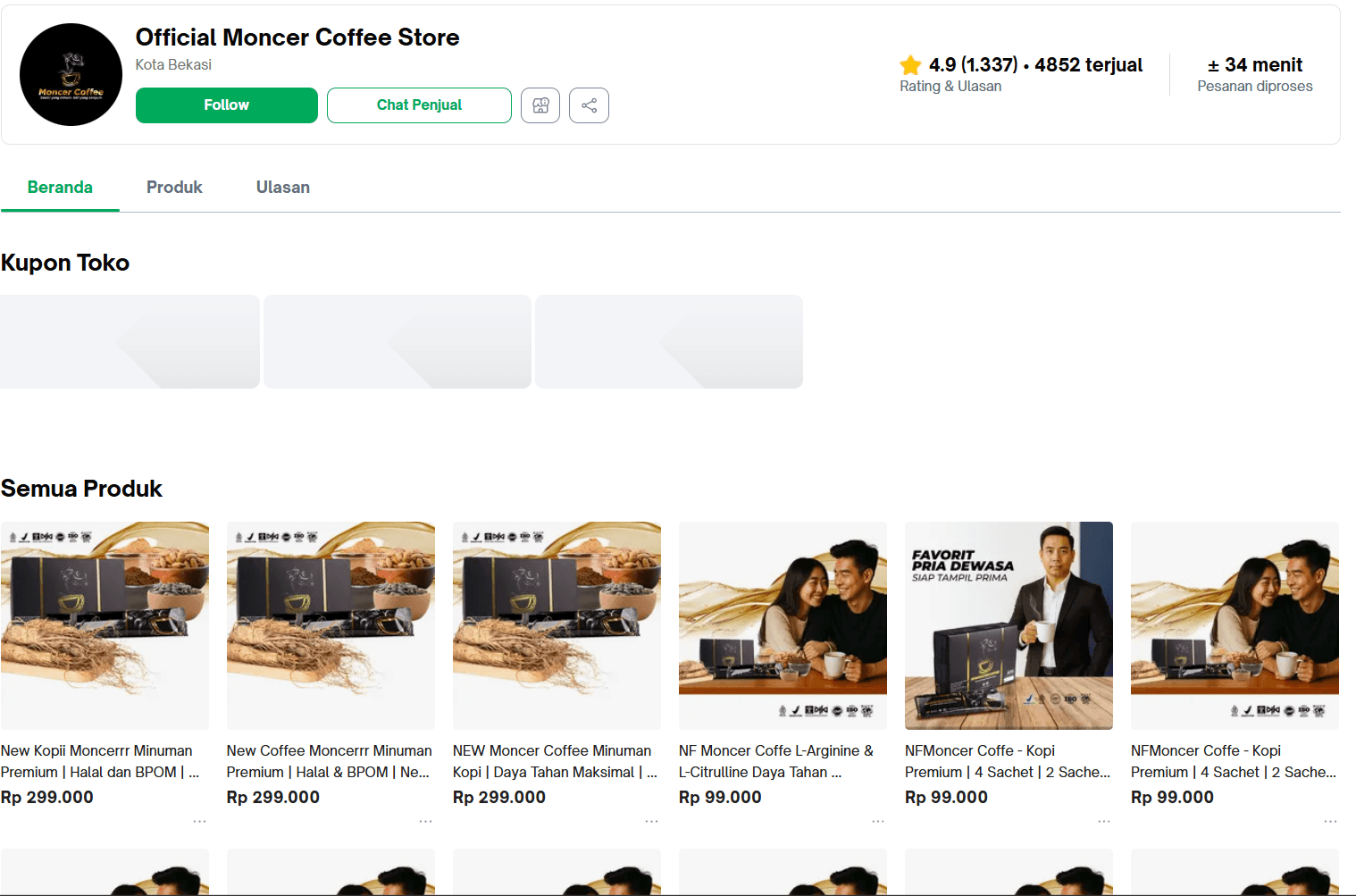The image size is (1356, 896).
Task: Open product title New Coffee Moncerrr Minuman Premium
Action: [x=329, y=762]
